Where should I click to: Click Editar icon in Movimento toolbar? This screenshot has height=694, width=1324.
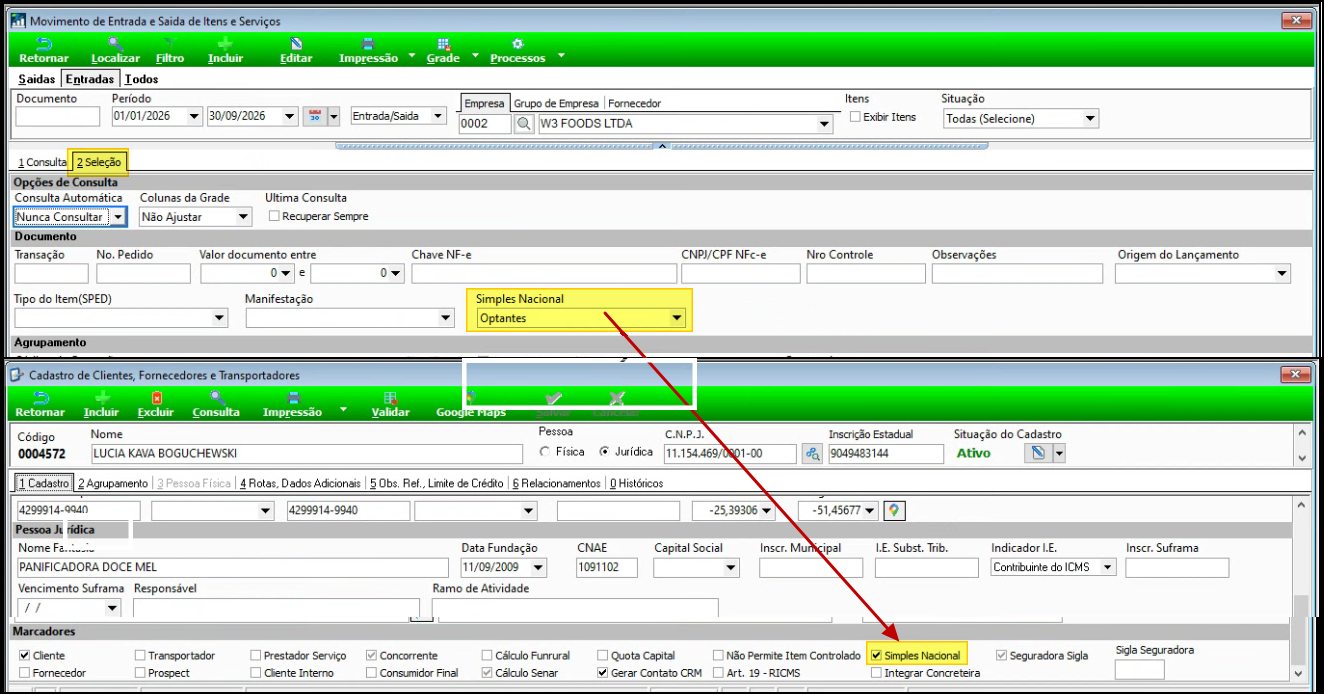[x=296, y=44]
